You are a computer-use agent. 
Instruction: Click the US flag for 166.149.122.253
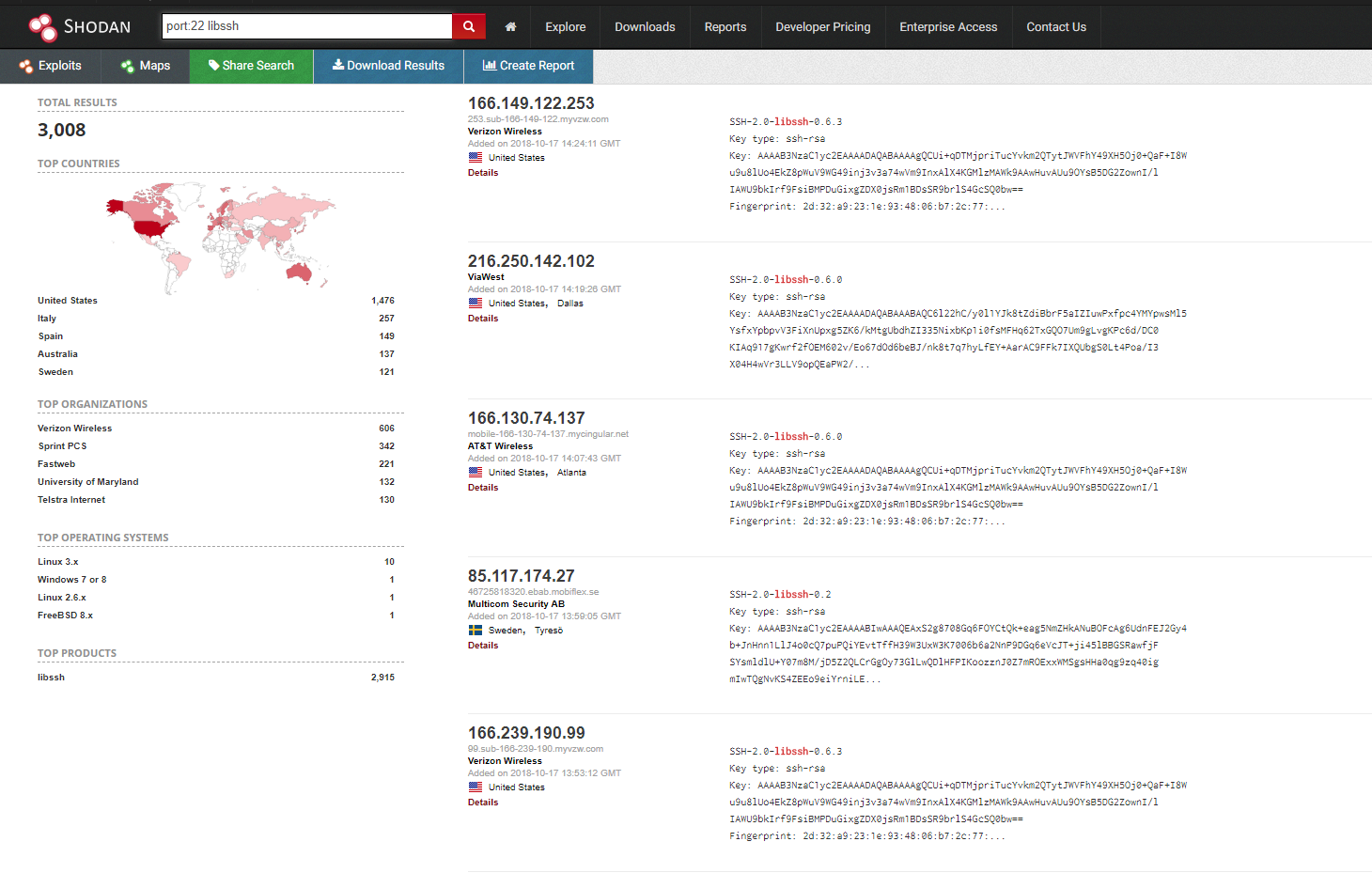476,157
